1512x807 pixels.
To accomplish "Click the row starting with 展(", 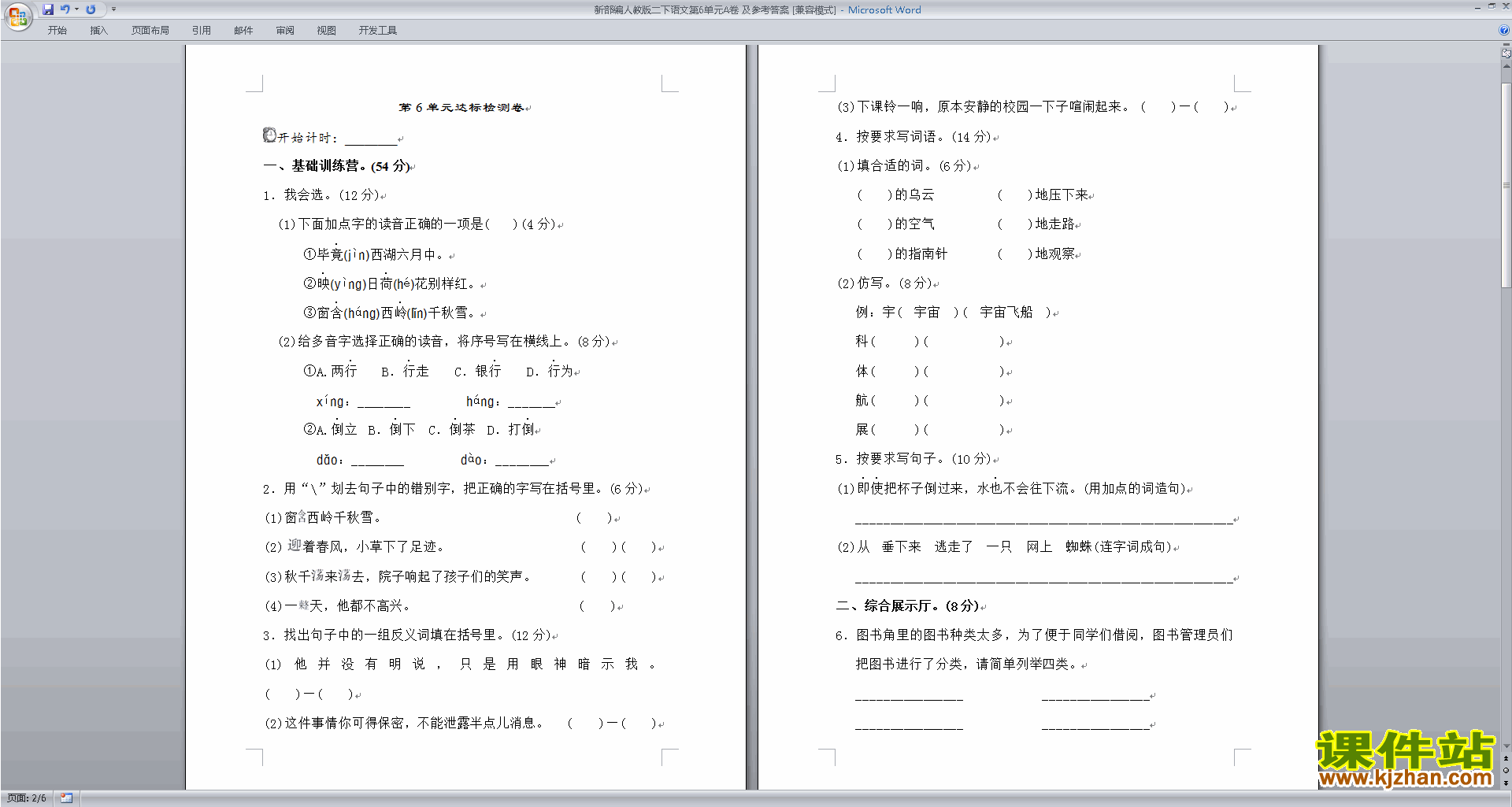I will coord(932,430).
